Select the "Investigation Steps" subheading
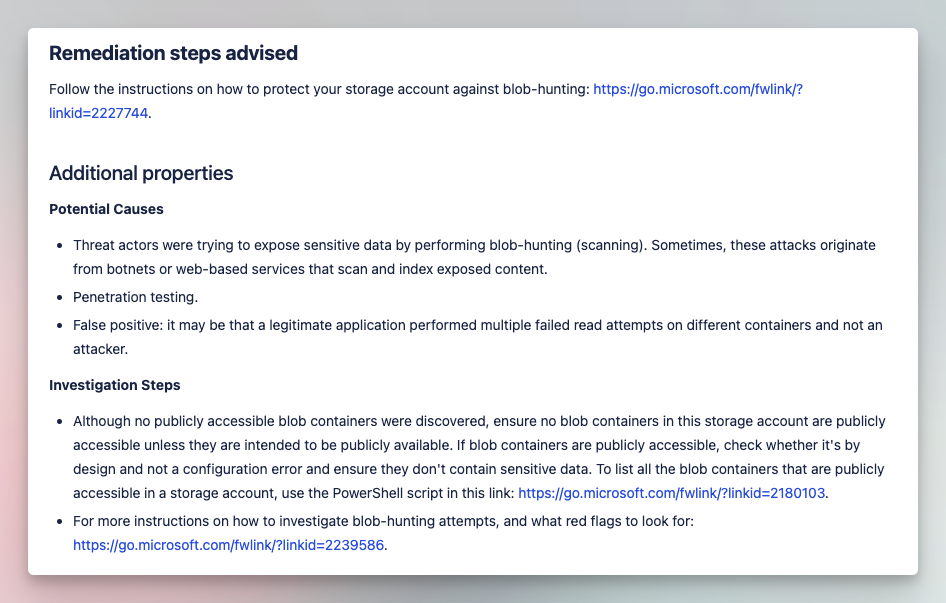The width and height of the screenshot is (946, 603). [115, 385]
